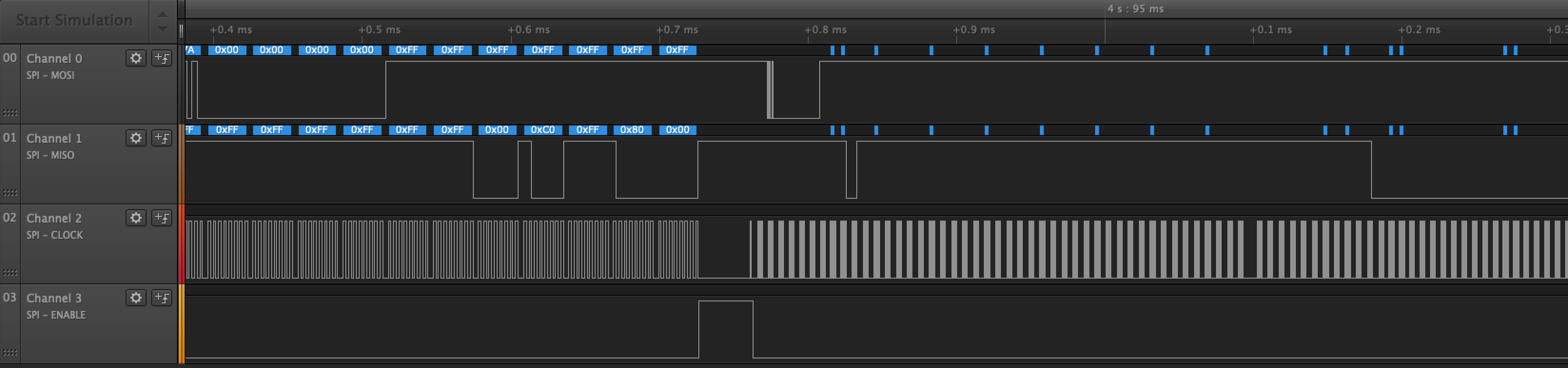1568x368 pixels.
Task: Set trigger edge on Channel 2
Action: pos(162,217)
